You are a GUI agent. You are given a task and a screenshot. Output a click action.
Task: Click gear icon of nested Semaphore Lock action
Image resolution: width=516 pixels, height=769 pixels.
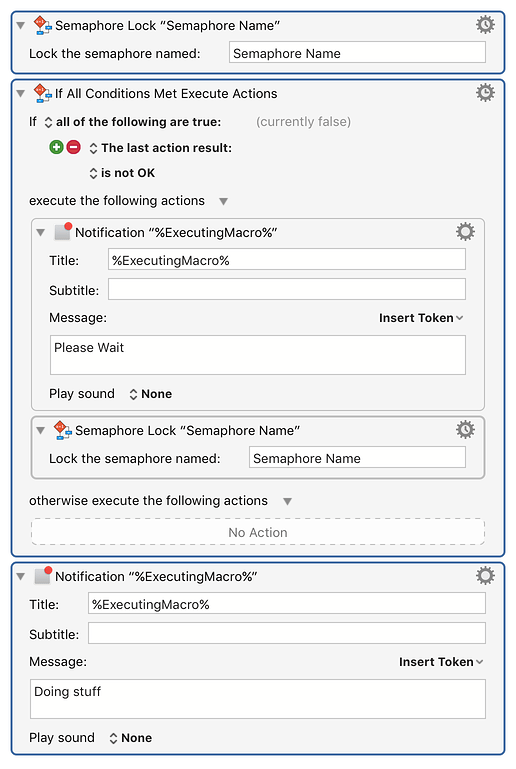pyautogui.click(x=465, y=430)
